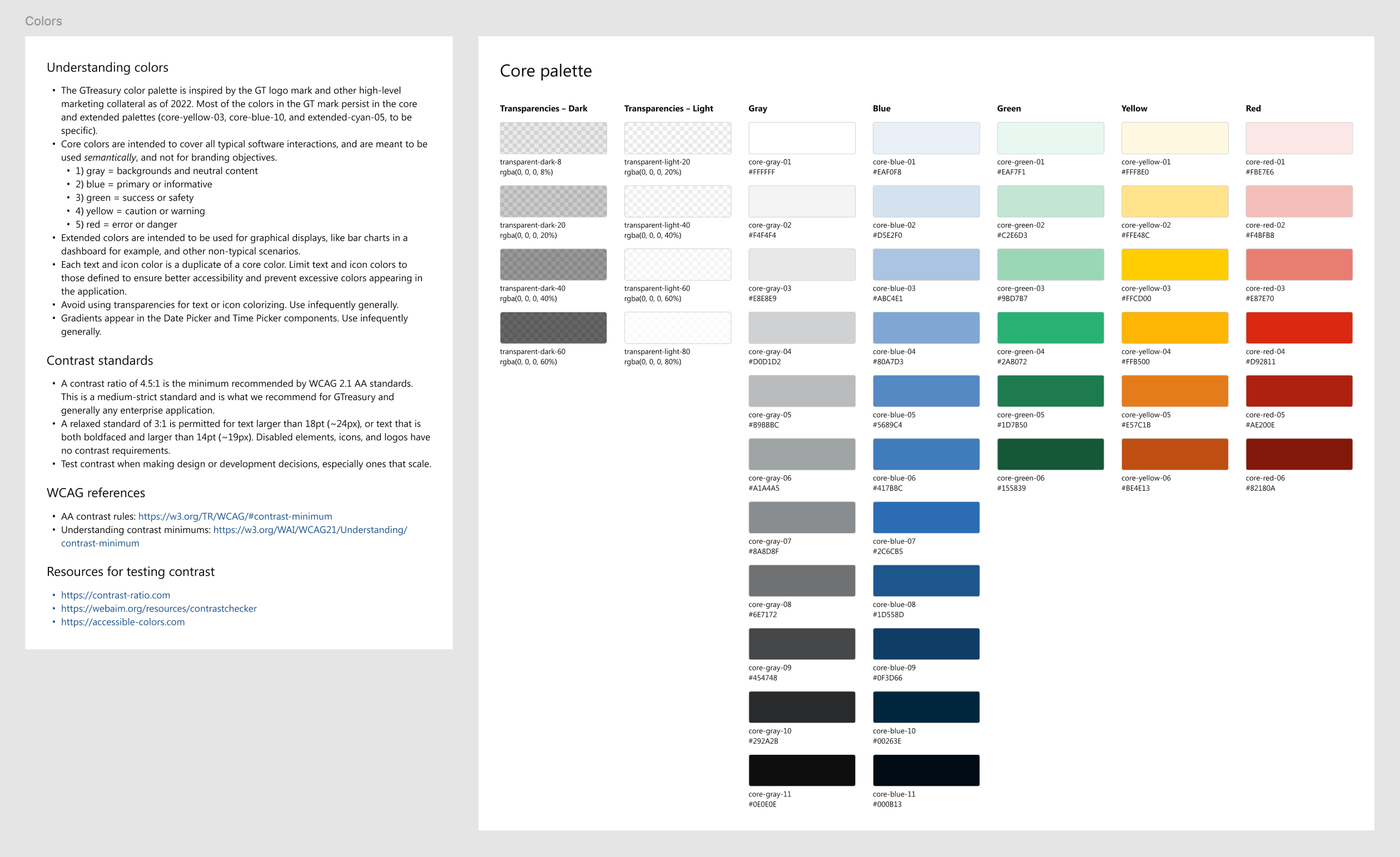Pick the core-red-05 swatch
This screenshot has height=857, width=1400.
pos(1299,391)
